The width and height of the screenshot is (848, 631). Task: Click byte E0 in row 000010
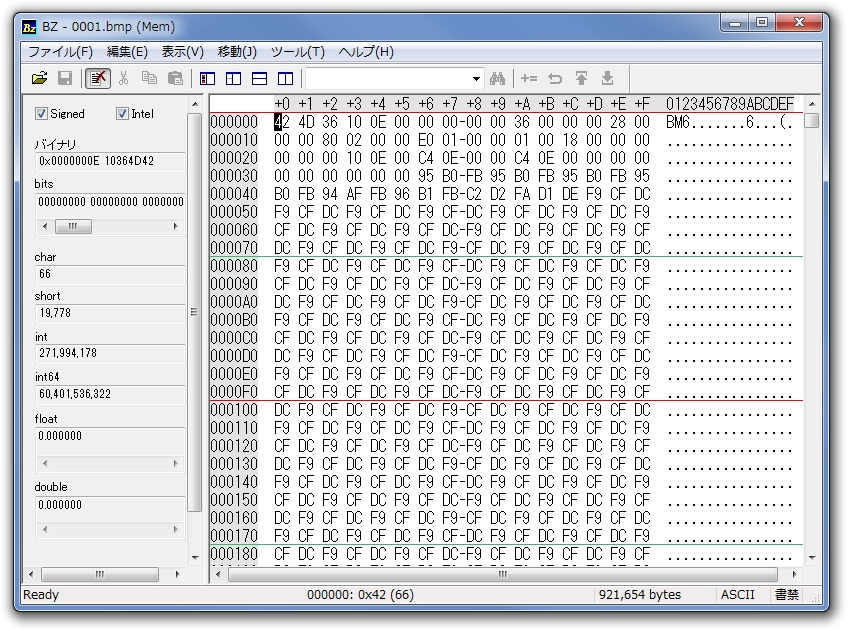coord(426,140)
